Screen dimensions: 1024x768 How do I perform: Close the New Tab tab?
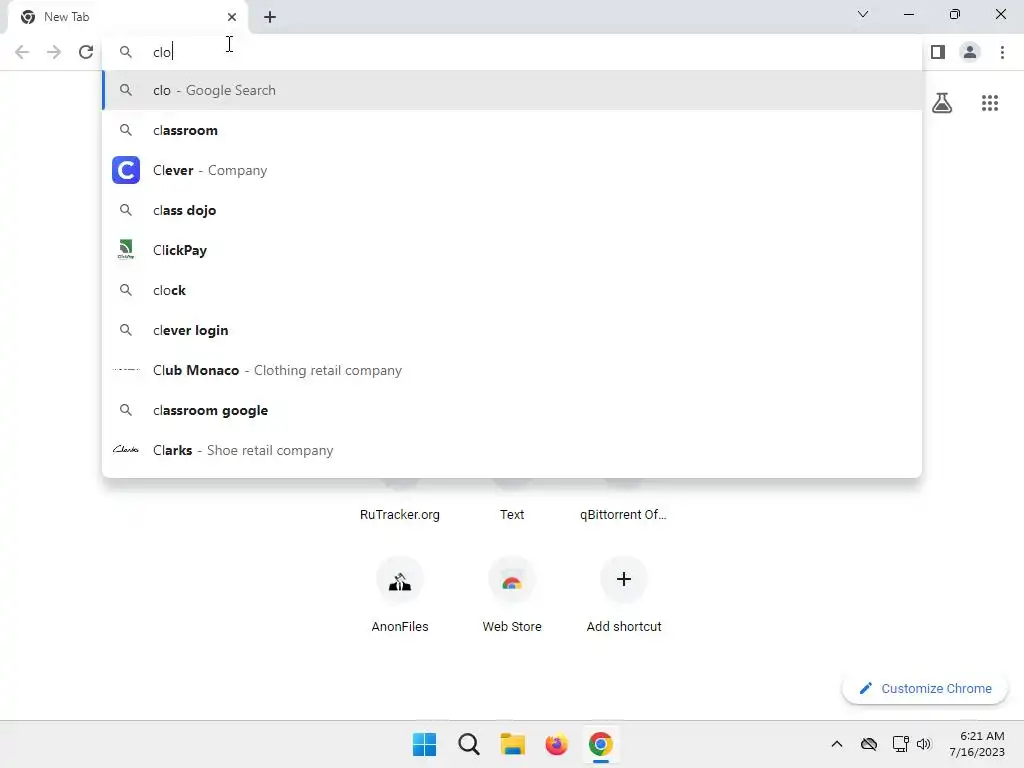232,17
